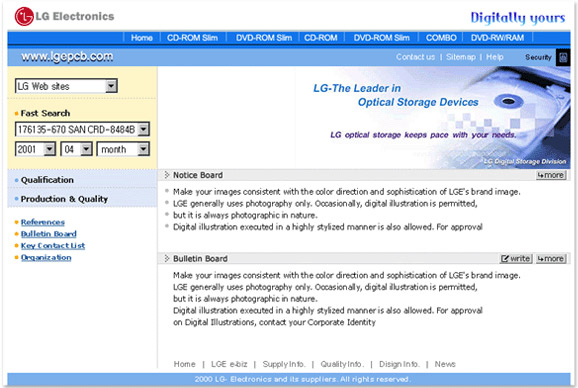Click notice "Make your images consistent" line

pyautogui.click(x=347, y=192)
